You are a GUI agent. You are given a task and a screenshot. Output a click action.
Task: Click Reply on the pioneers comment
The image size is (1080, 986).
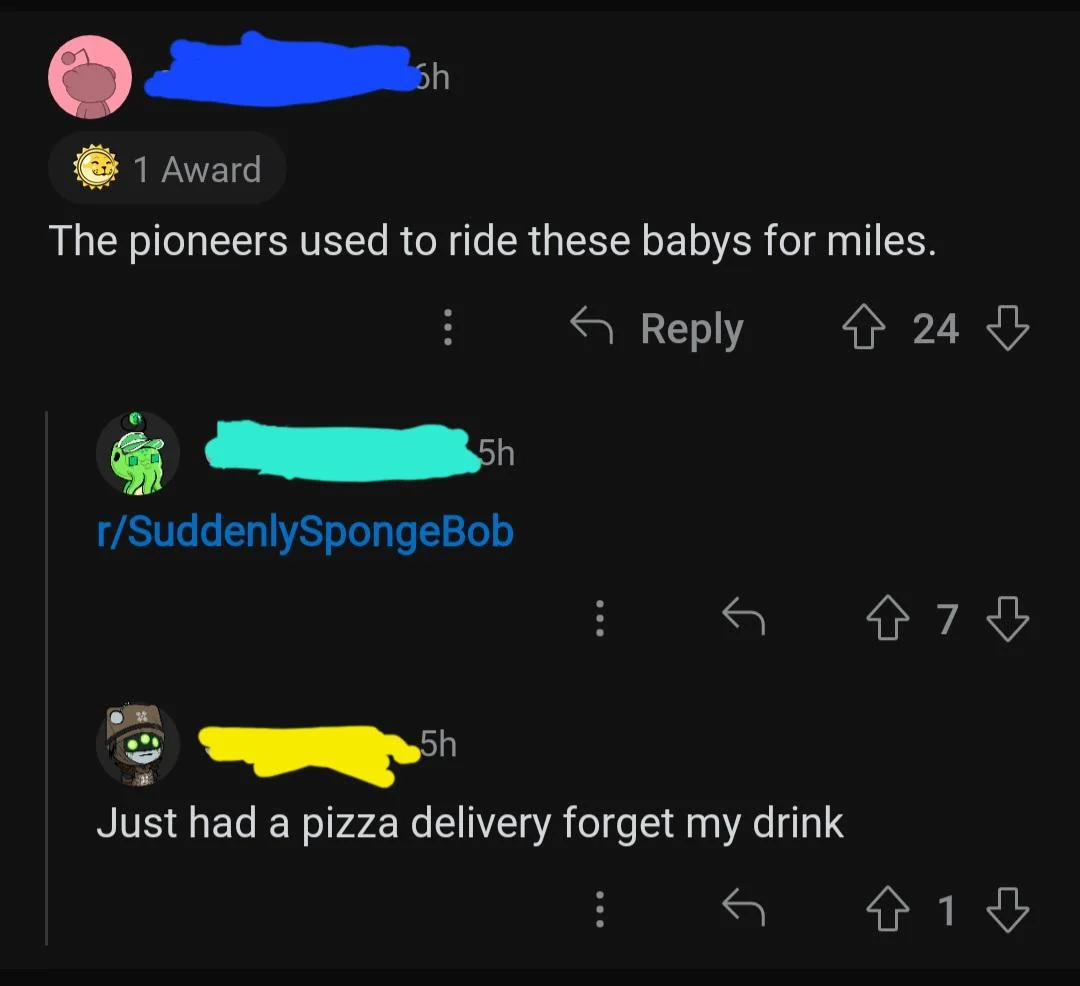pyautogui.click(x=658, y=328)
